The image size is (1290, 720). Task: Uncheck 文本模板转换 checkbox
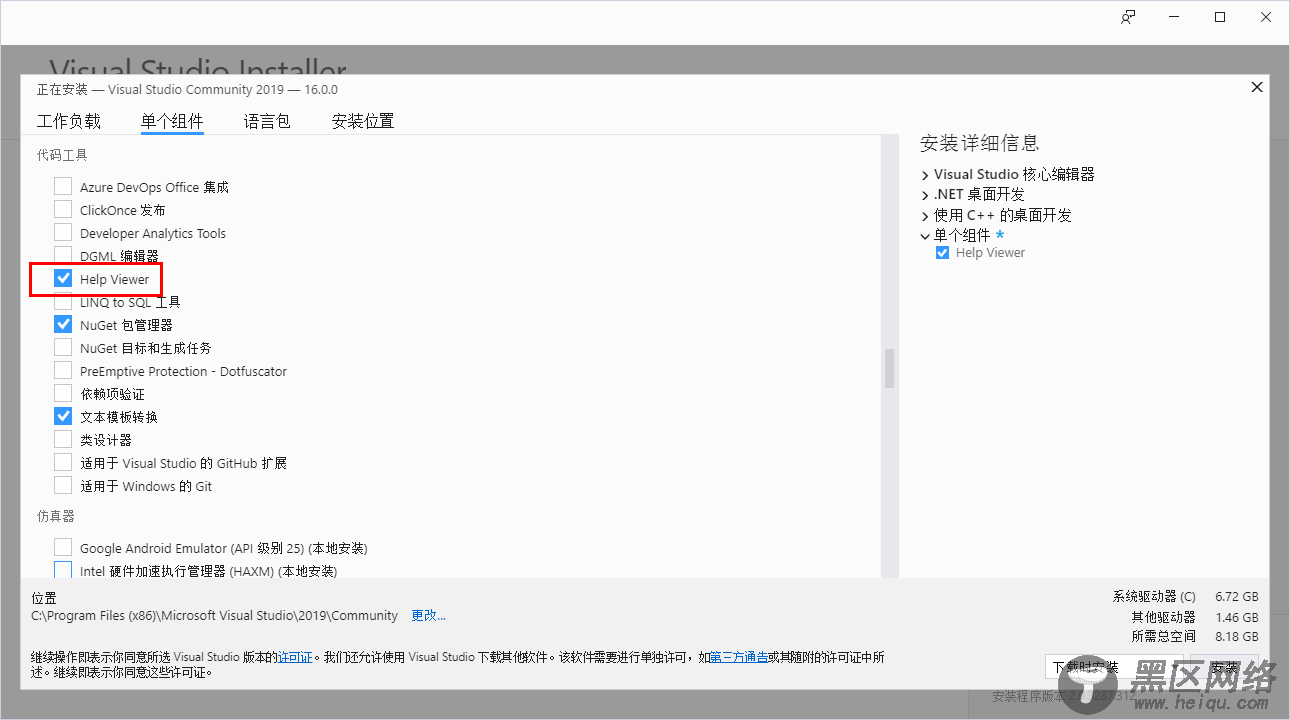coord(63,416)
